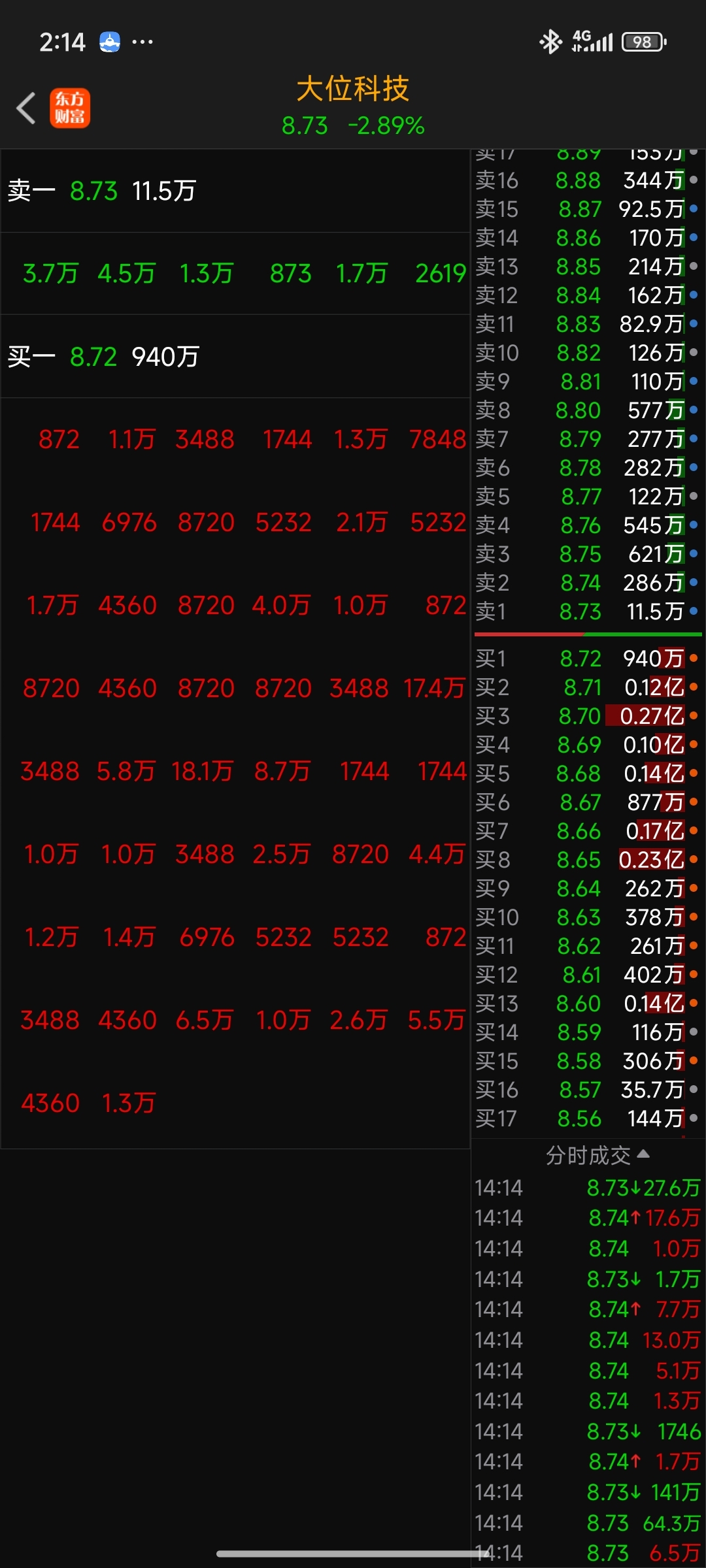This screenshot has width=706, height=1568.
Task: Select order book row 卖16 8.88
Action: point(587,180)
